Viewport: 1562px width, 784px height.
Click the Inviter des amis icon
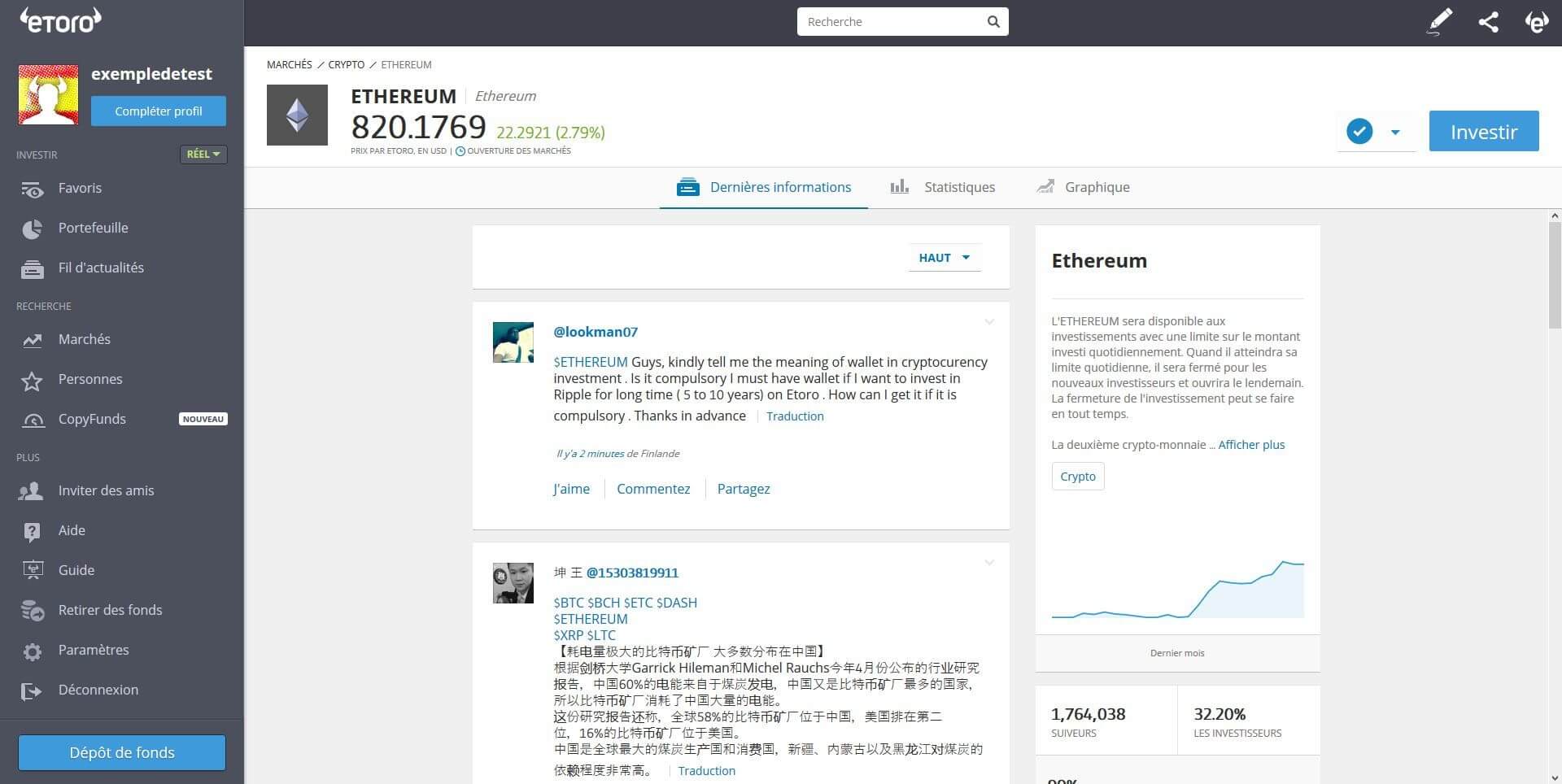click(x=31, y=490)
